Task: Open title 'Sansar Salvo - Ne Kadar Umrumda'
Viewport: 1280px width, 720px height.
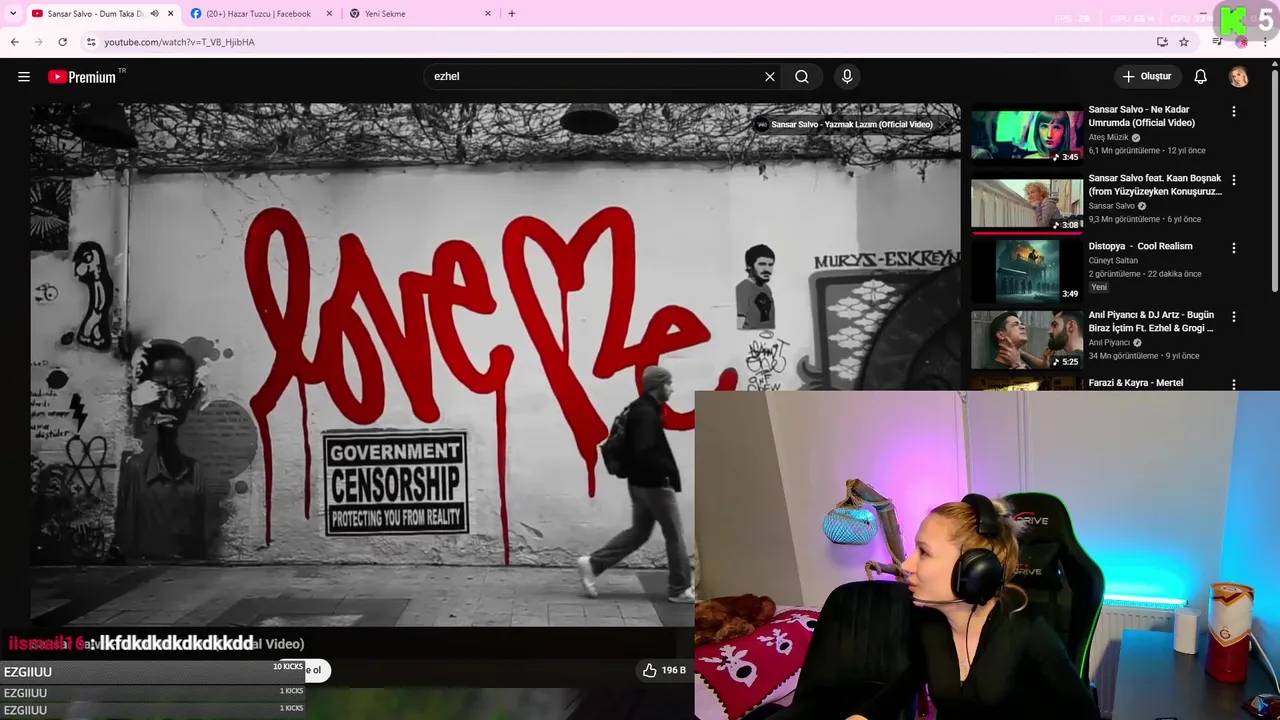Action: tap(1141, 116)
